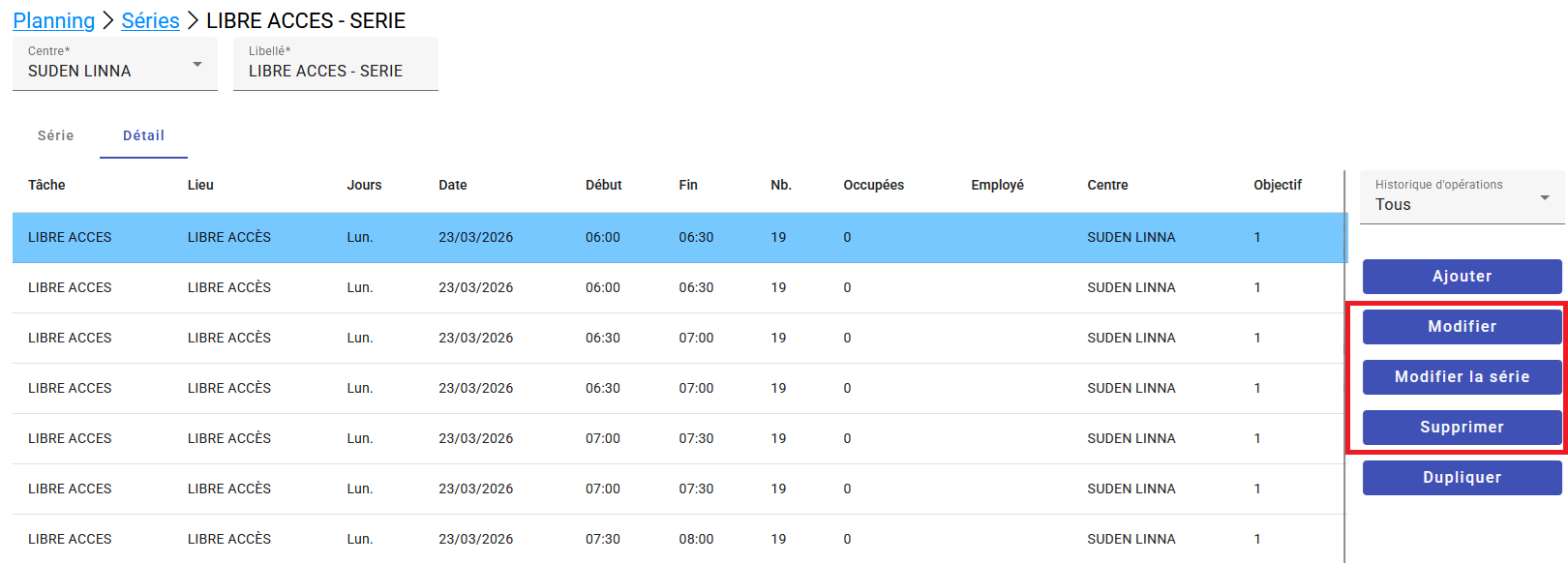Viewport: 1568px width, 563px height.
Task: Click the Modifier button
Action: point(1462,327)
